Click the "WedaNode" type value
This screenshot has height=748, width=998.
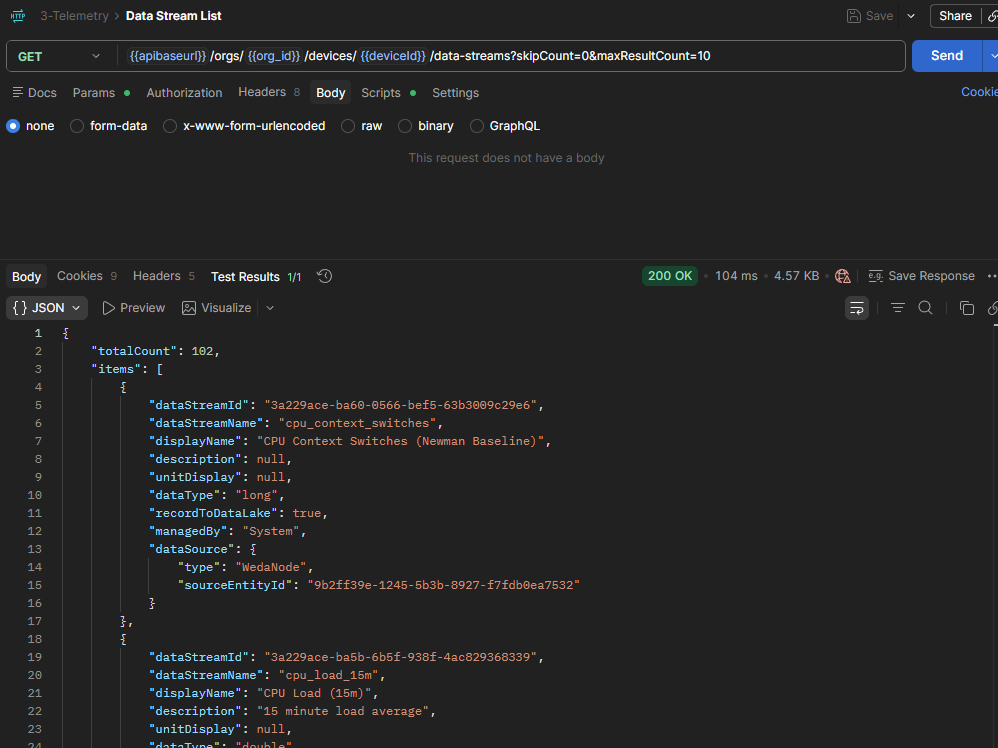pos(271,567)
